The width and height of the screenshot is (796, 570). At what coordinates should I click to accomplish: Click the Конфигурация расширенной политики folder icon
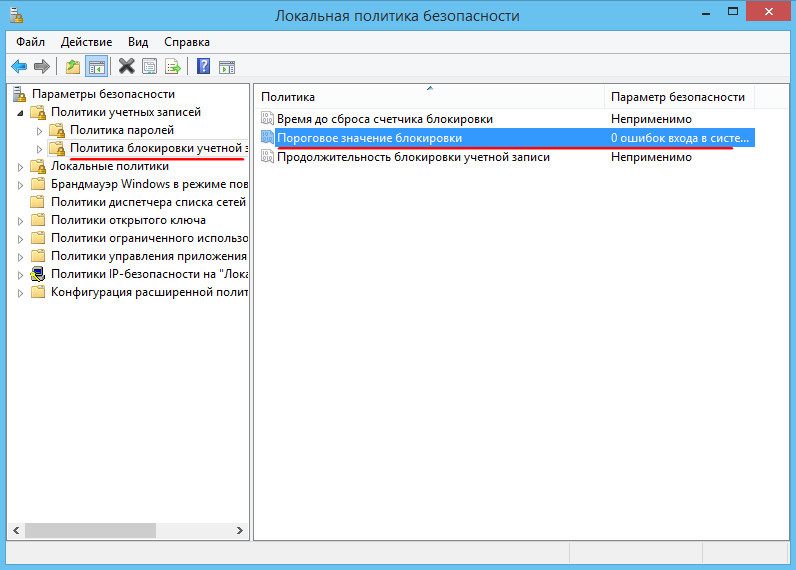(x=38, y=292)
